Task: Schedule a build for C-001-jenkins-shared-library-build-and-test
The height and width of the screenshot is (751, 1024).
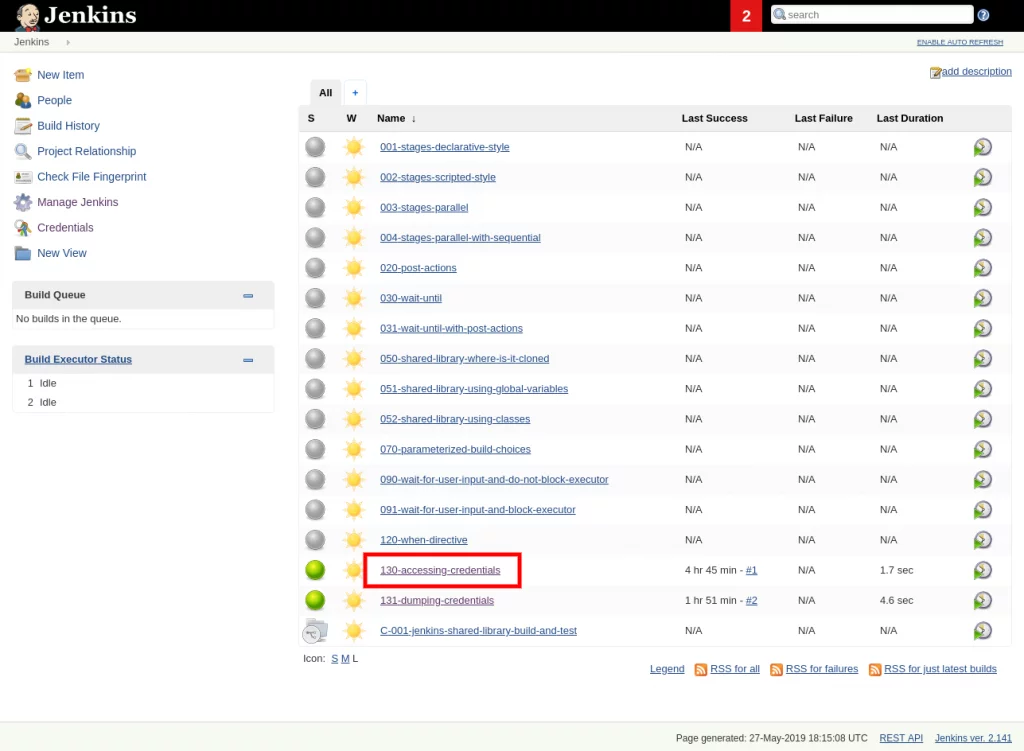Action: pos(982,631)
